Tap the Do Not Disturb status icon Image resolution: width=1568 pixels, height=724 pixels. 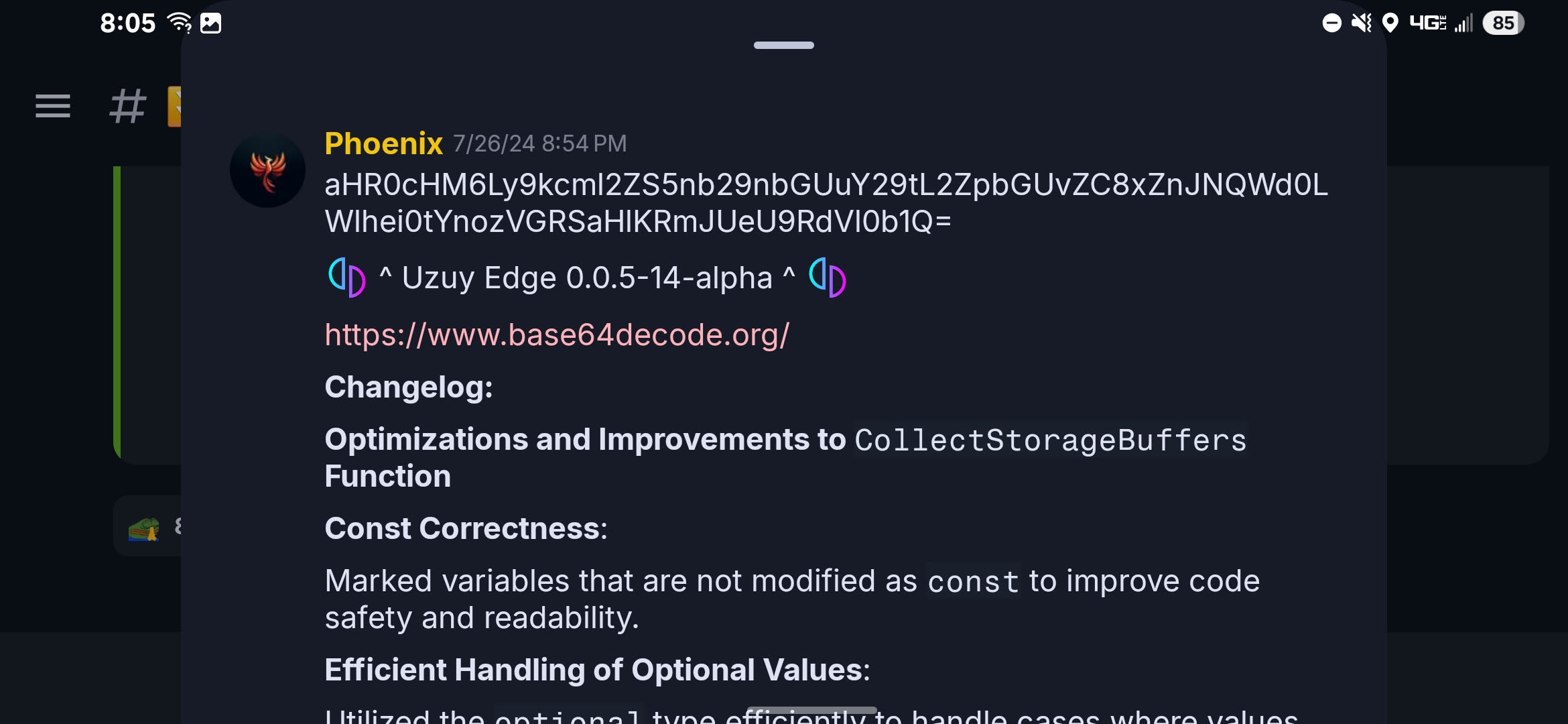point(1331,23)
